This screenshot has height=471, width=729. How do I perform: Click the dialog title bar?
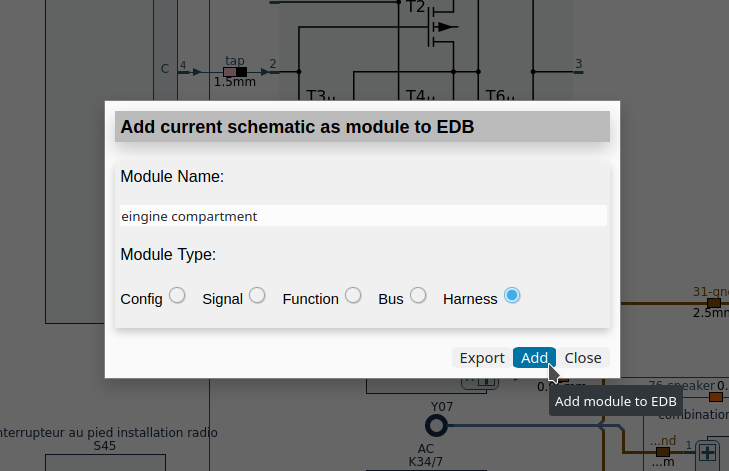(362, 127)
